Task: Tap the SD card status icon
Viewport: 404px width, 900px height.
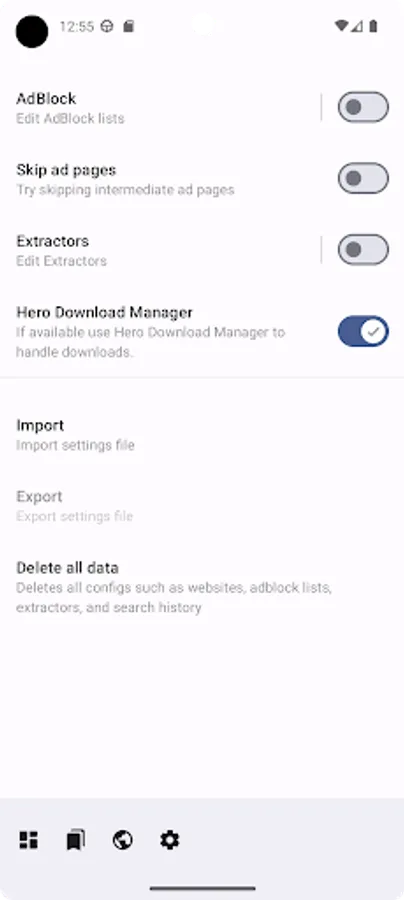Action: click(x=129, y=26)
